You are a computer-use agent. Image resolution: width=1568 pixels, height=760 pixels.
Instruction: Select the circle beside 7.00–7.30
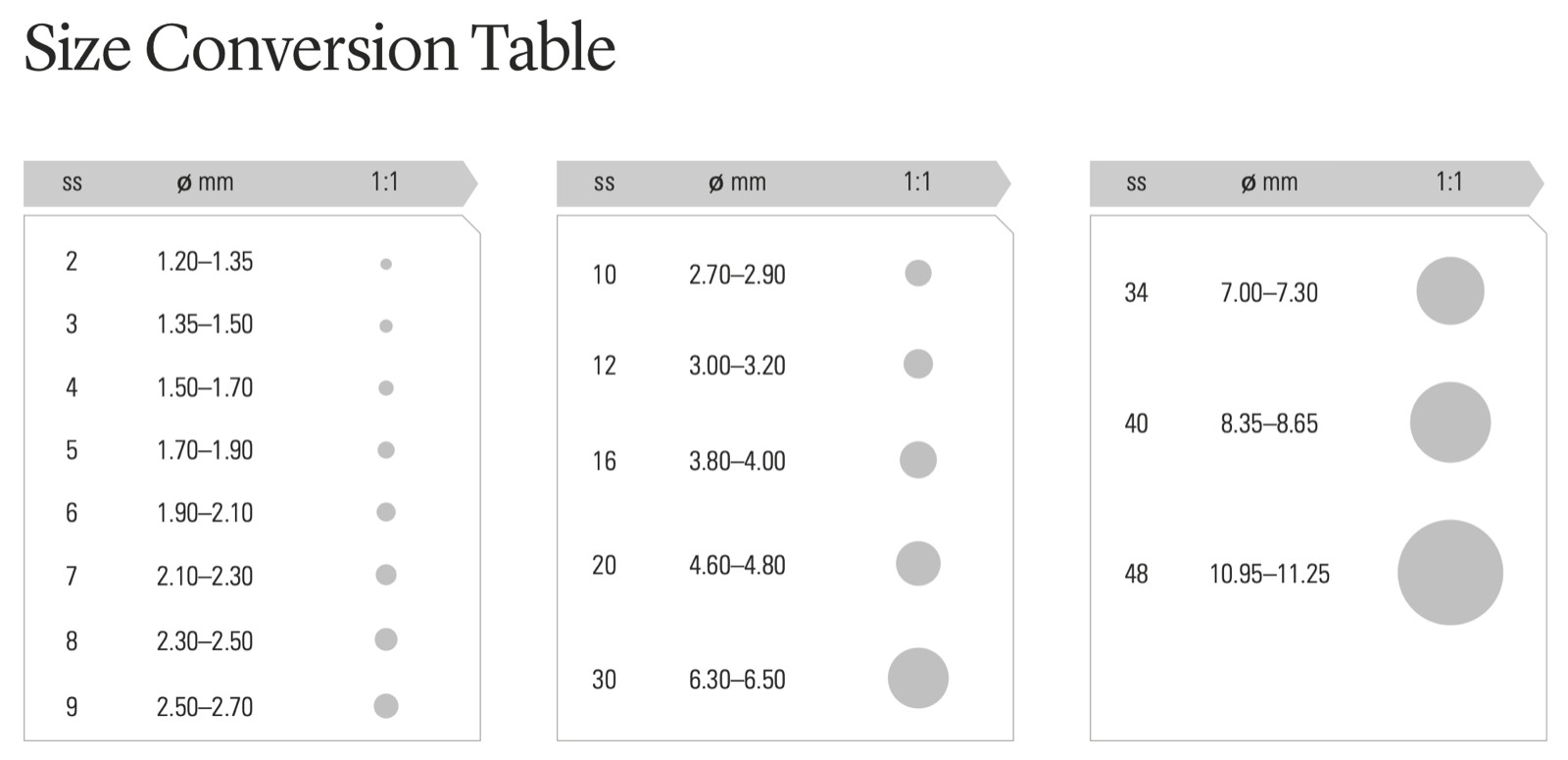click(1449, 291)
